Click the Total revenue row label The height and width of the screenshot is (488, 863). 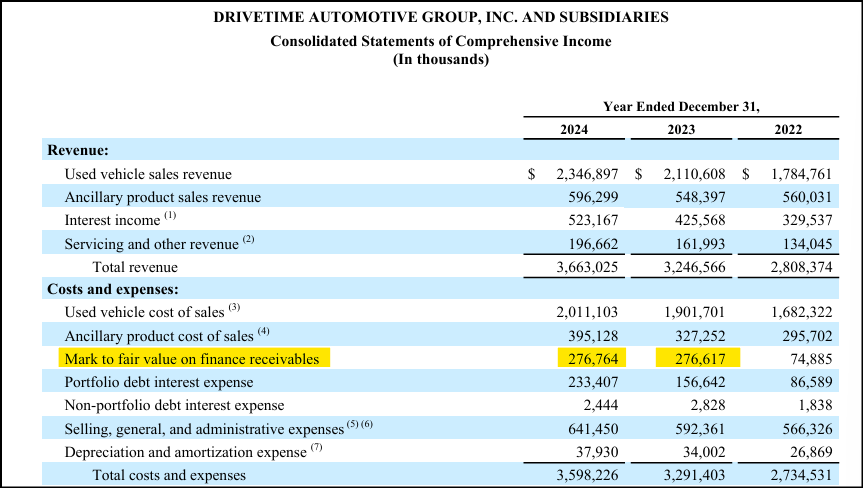[x=135, y=267]
